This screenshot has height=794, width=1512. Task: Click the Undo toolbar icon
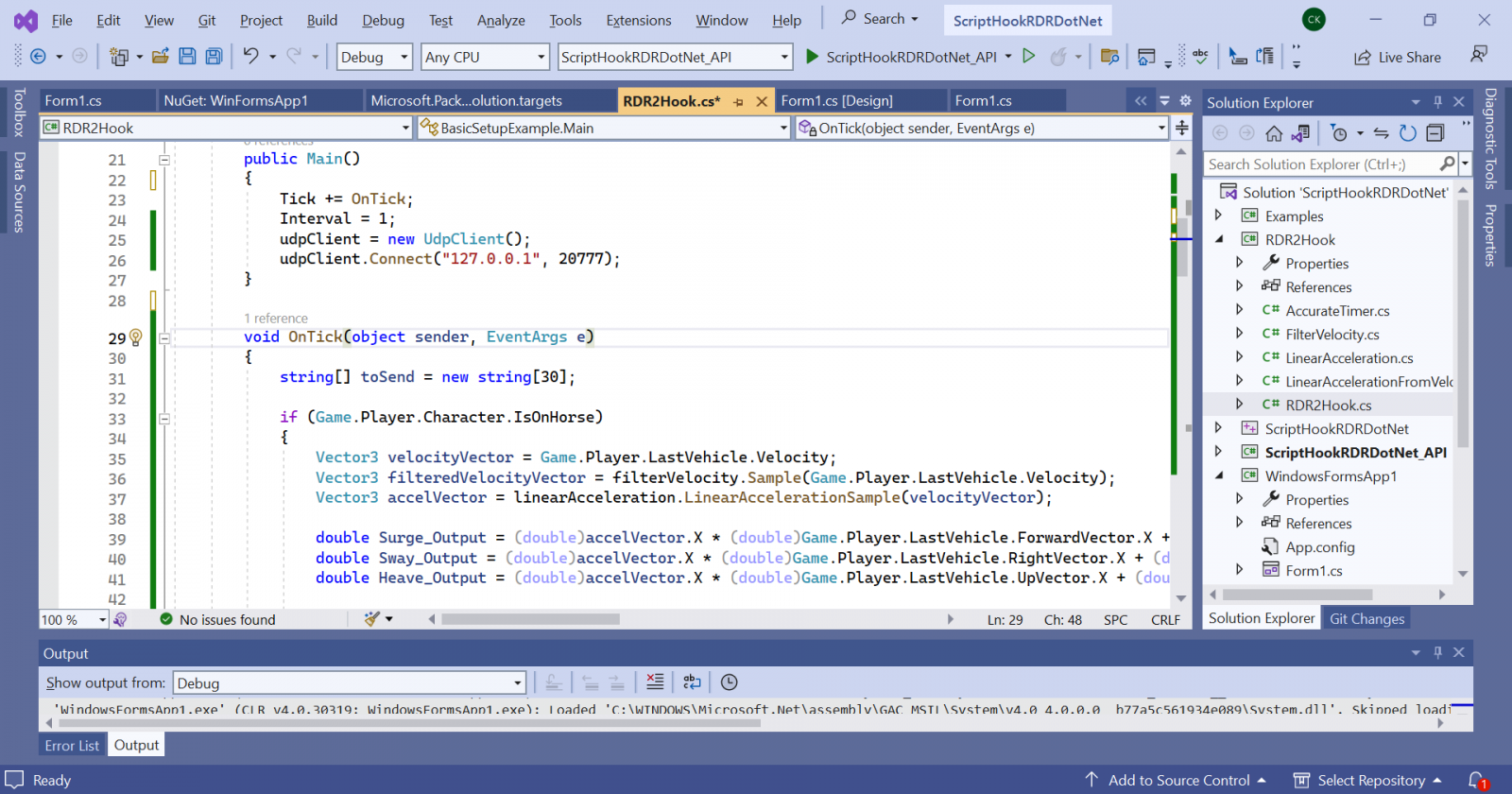coord(250,57)
